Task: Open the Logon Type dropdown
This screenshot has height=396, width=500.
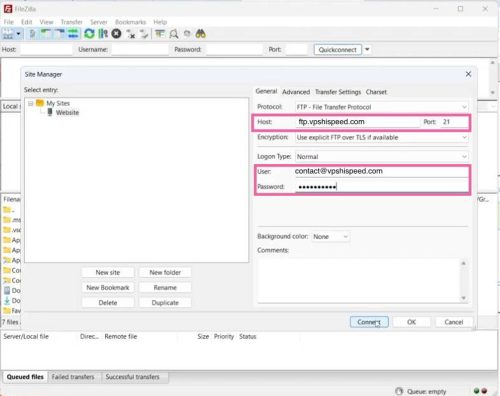Action: [382, 157]
